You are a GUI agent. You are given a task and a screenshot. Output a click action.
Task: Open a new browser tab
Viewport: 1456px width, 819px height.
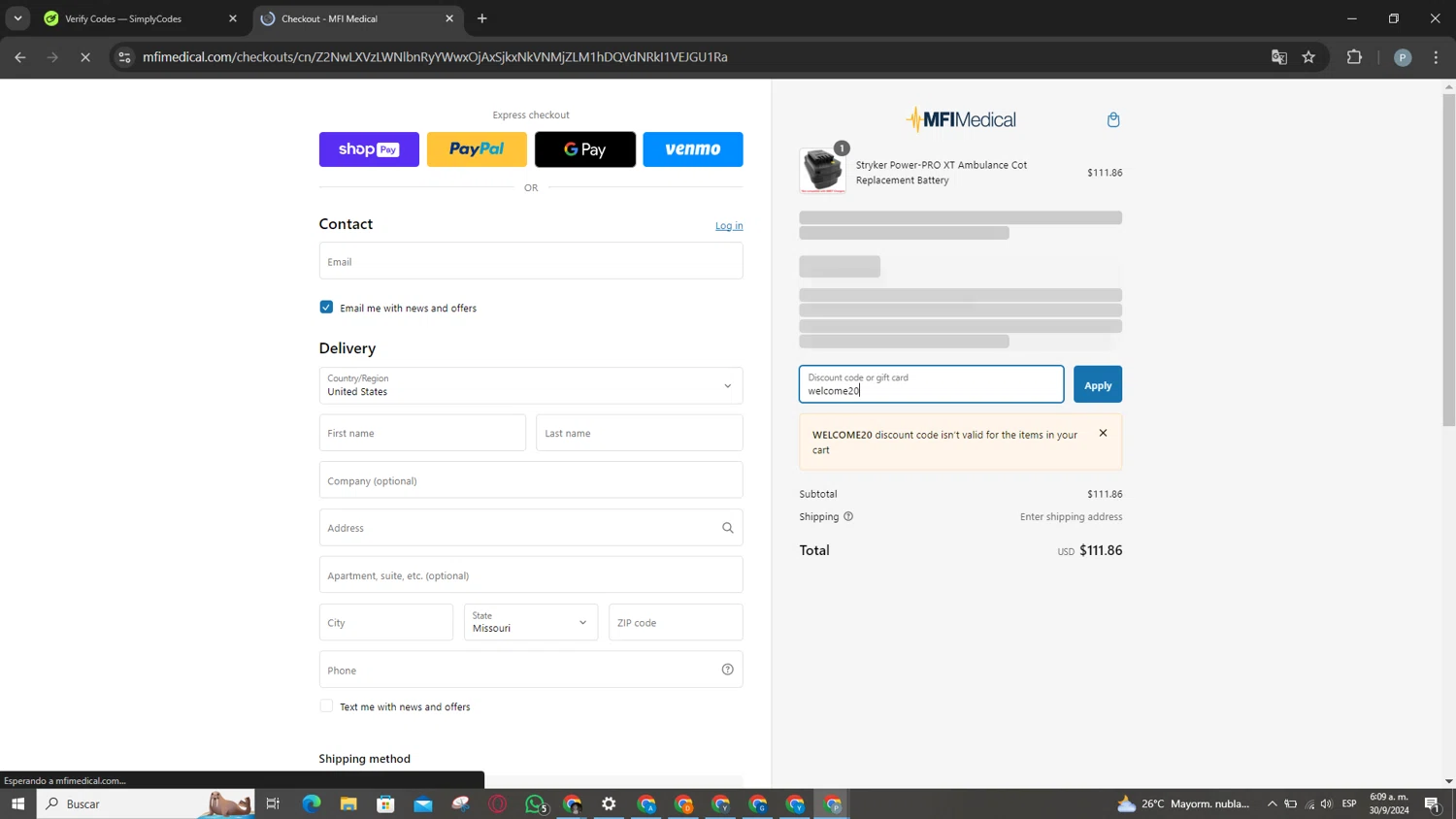(x=481, y=18)
